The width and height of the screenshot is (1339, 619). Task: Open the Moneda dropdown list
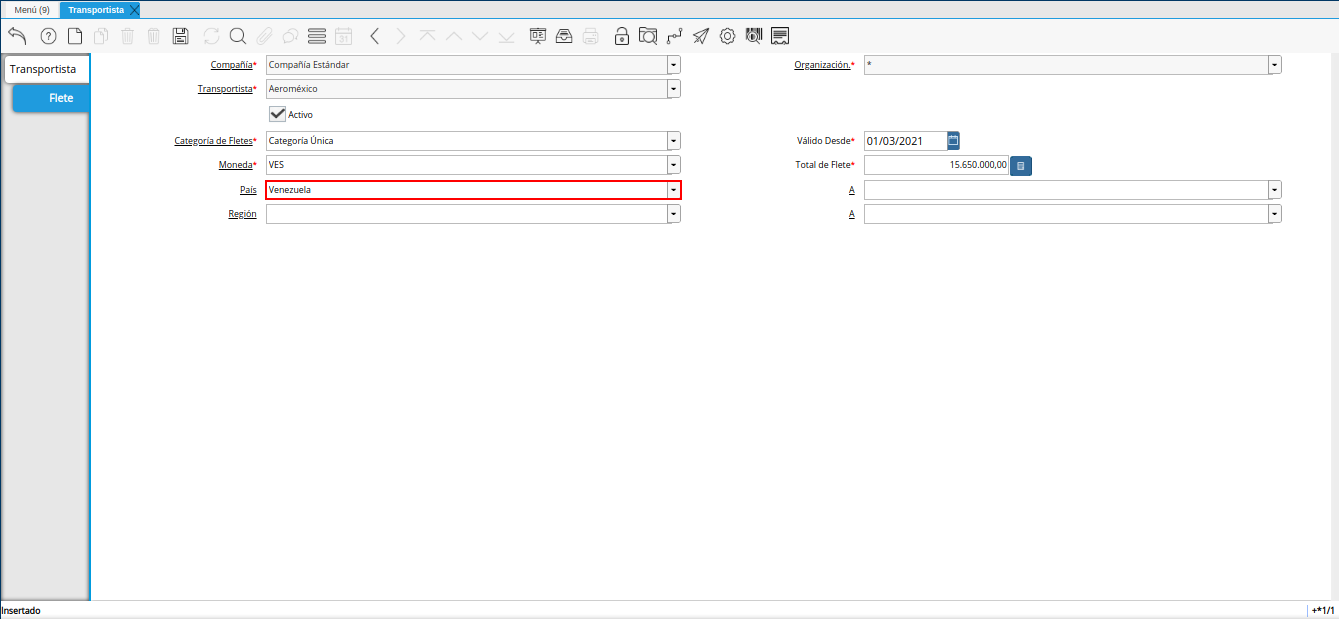point(673,164)
